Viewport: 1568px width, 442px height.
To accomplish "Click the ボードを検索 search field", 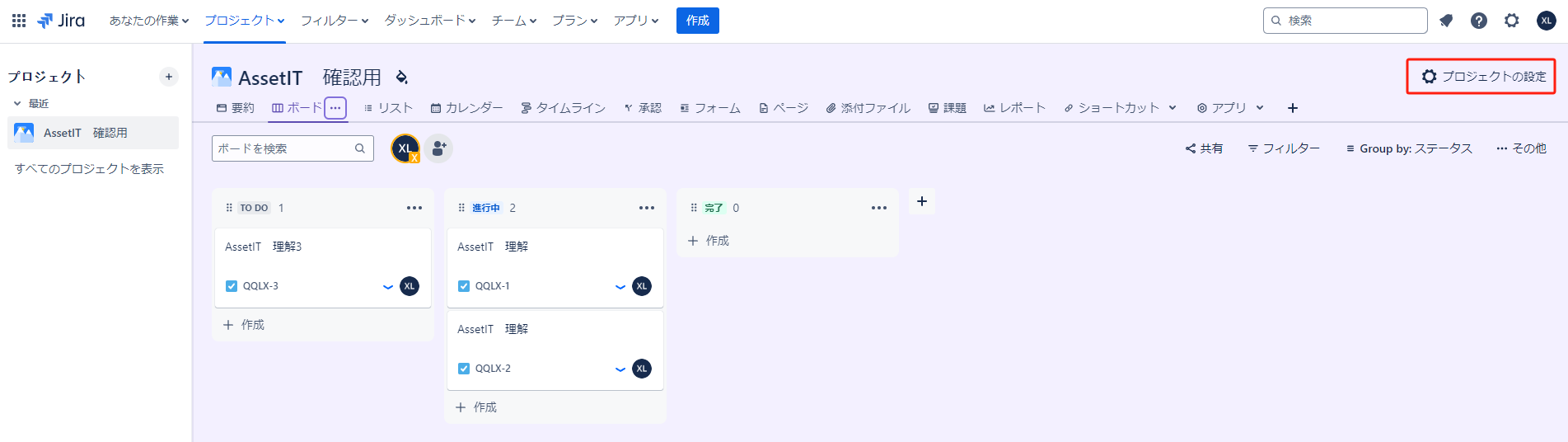I will click(x=284, y=148).
